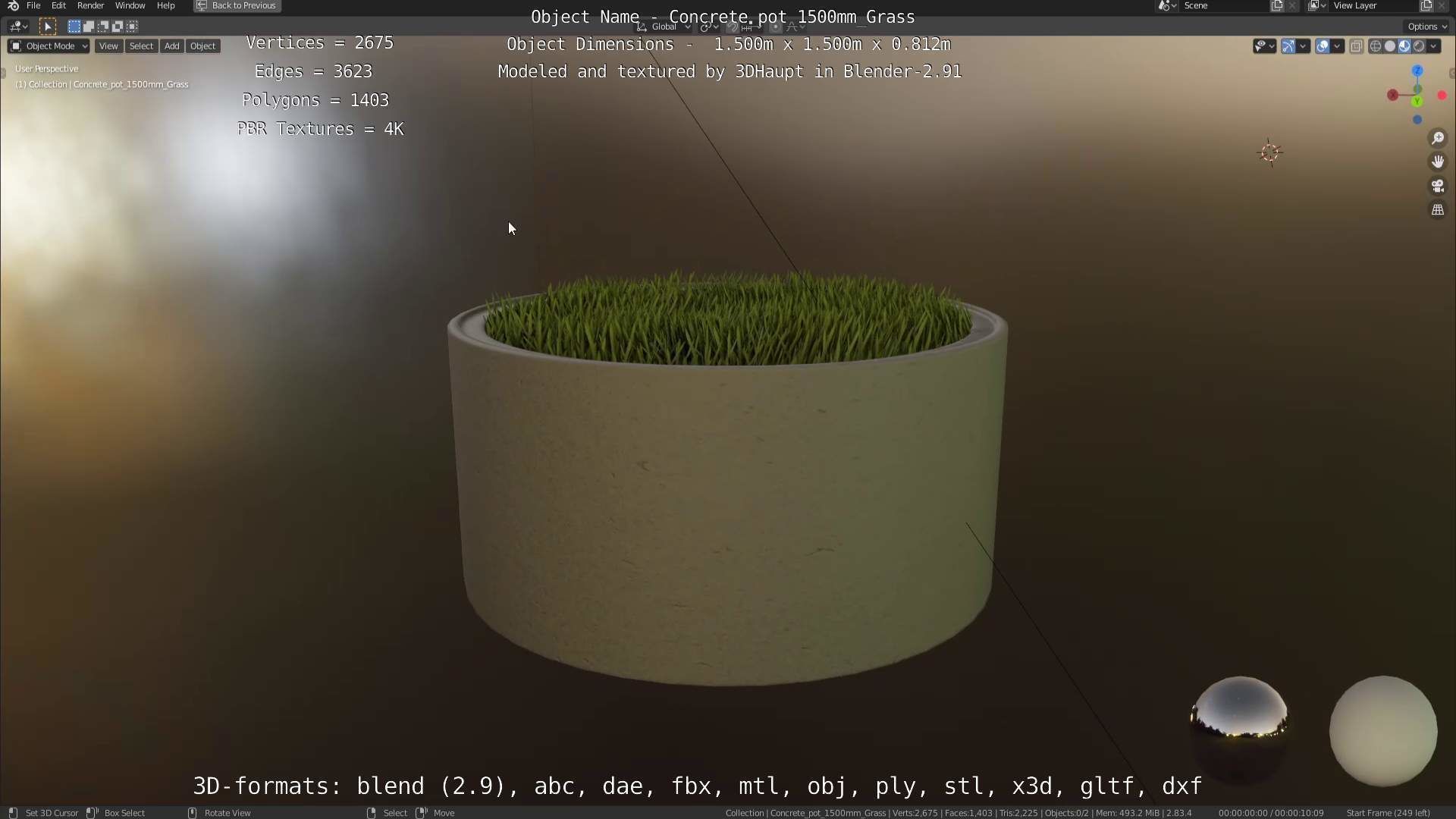Image resolution: width=1456 pixels, height=819 pixels.
Task: Toggle the snap magnet icon
Action: (x=732, y=27)
